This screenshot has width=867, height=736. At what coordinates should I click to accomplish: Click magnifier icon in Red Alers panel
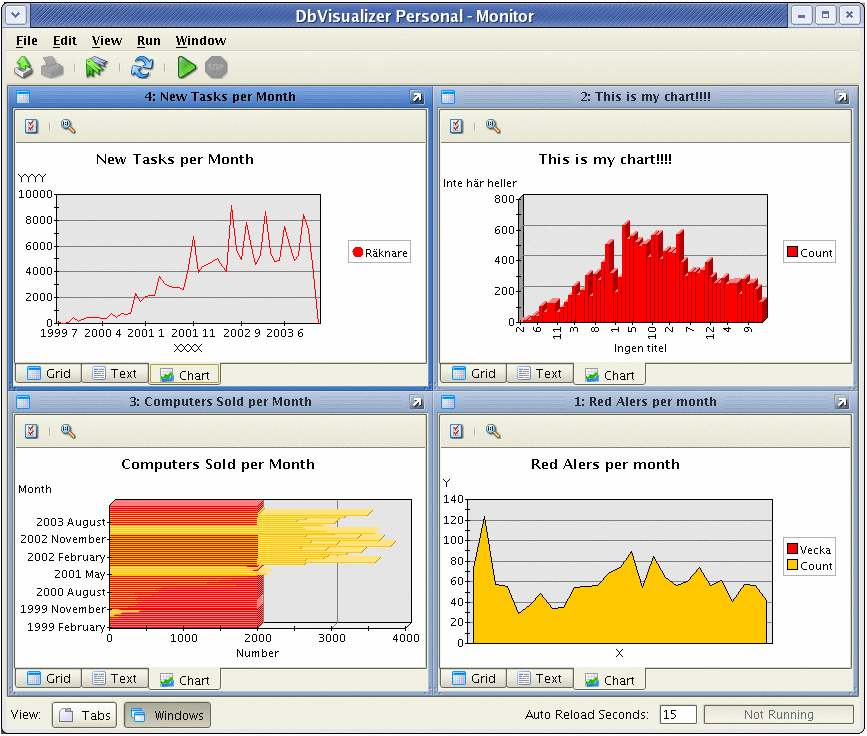pyautogui.click(x=493, y=431)
